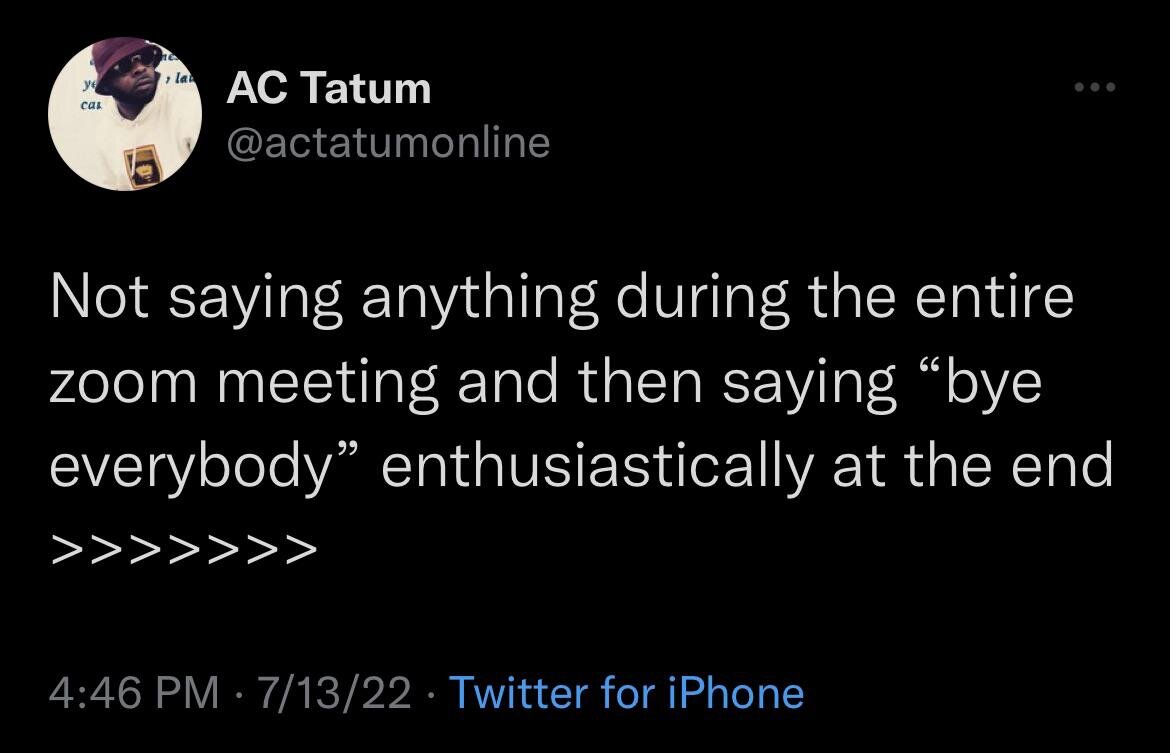Viewport: 1170px width, 753px height.
Task: Click the word "zoom" in the tweet
Action: tap(124, 383)
